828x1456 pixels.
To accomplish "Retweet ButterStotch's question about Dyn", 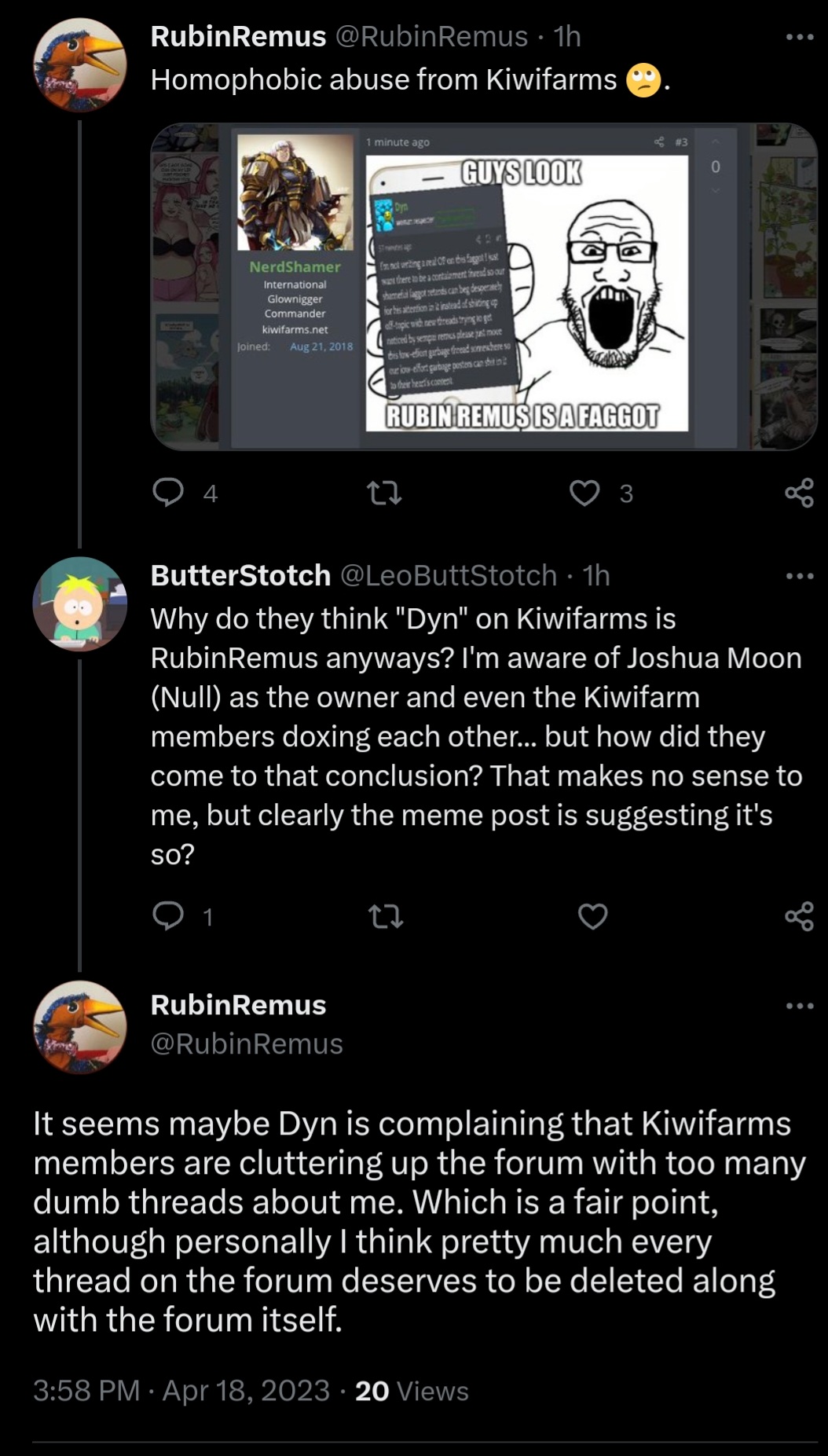I will click(385, 916).
